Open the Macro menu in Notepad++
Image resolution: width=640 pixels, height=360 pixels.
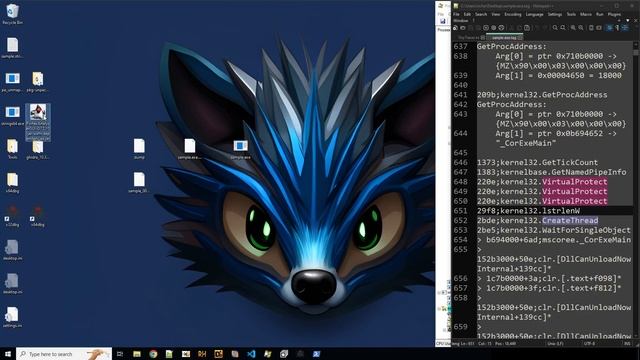pos(586,14)
